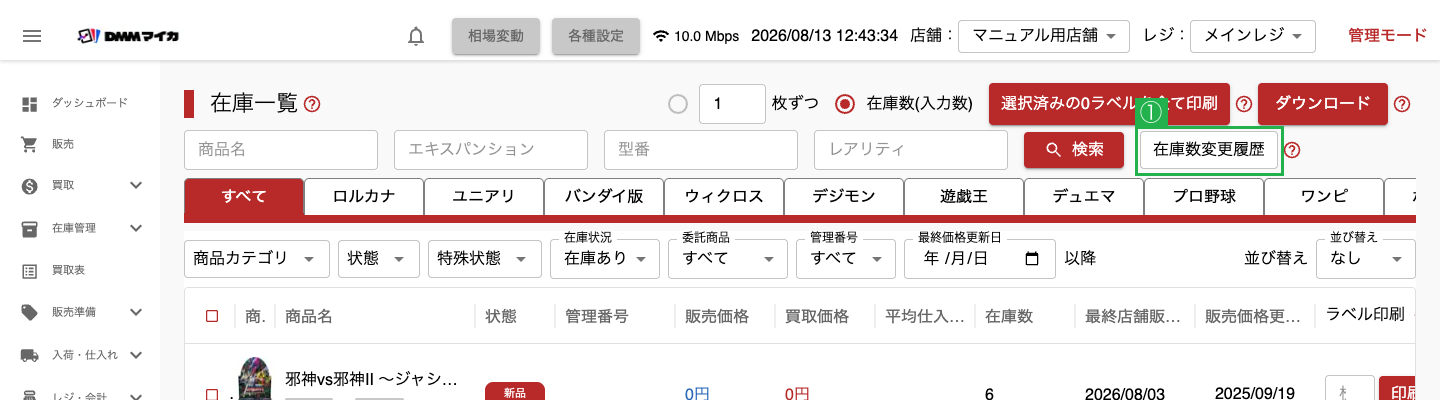The width and height of the screenshot is (1440, 400).
Task: Click the 買取表 list icon in the sidebar
Action: pos(30,270)
